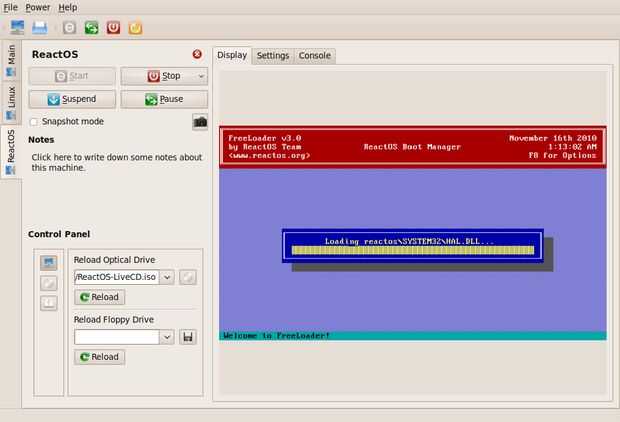Select the third icon in the Control Panel sidebar
This screenshot has width=620, height=422.
click(49, 303)
